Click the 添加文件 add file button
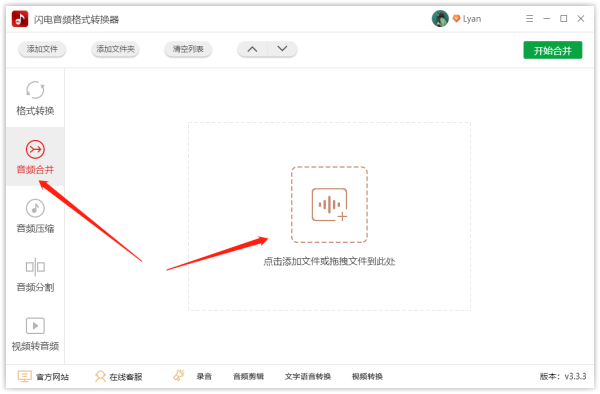This screenshot has height=394, width=600. 42,49
